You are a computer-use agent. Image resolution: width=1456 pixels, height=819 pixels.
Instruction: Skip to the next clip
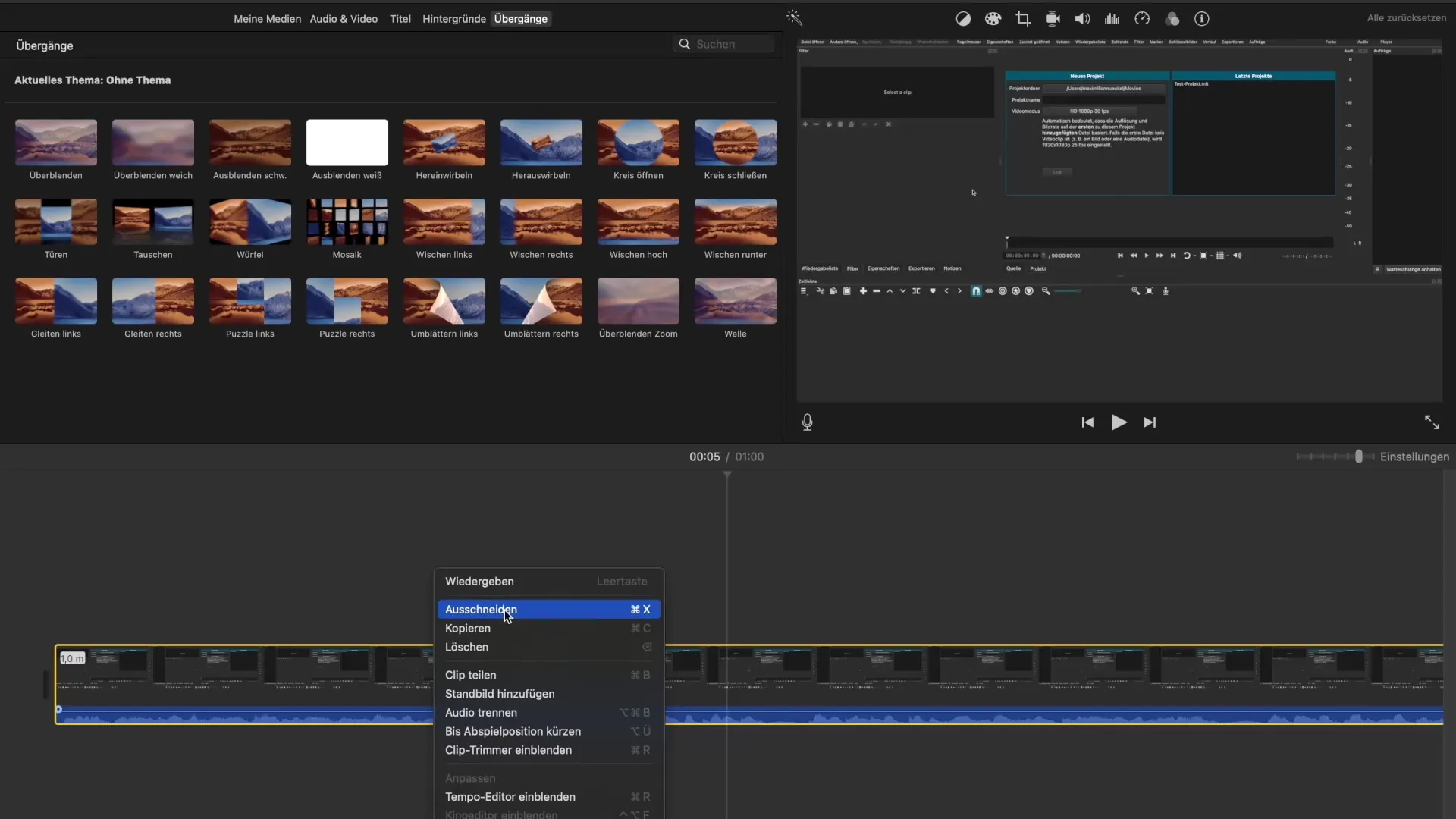tap(1150, 422)
